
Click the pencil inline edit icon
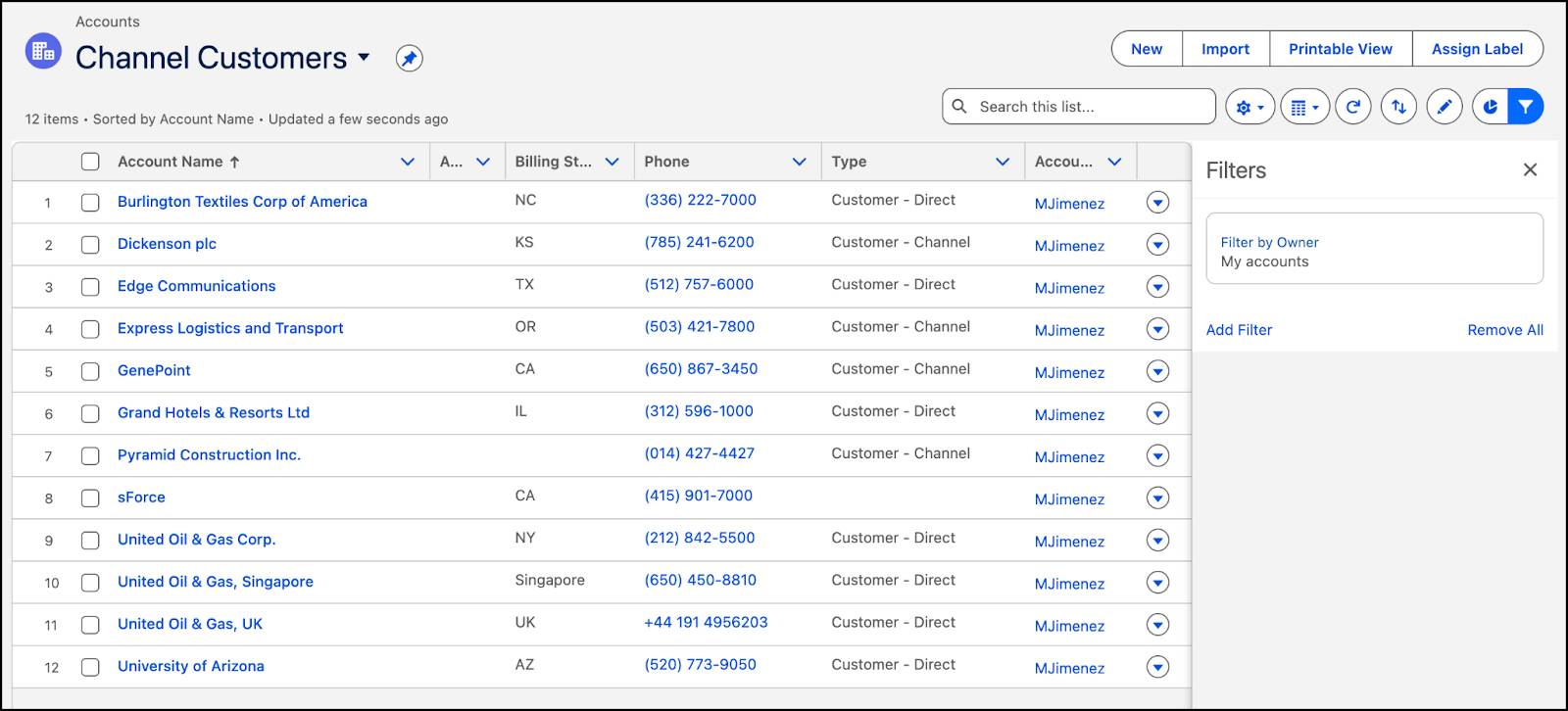[x=1445, y=107]
